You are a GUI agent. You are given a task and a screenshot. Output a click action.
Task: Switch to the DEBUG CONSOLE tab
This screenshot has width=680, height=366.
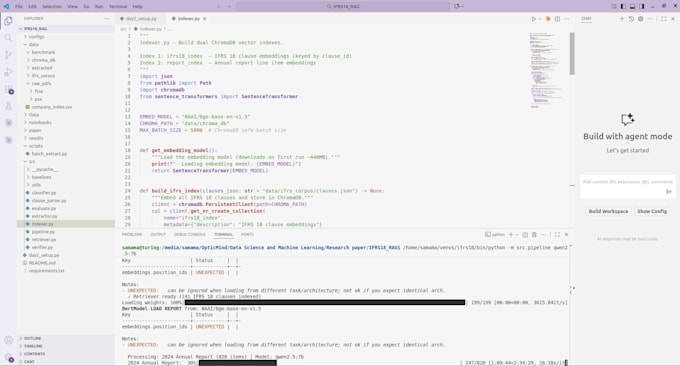coord(190,235)
